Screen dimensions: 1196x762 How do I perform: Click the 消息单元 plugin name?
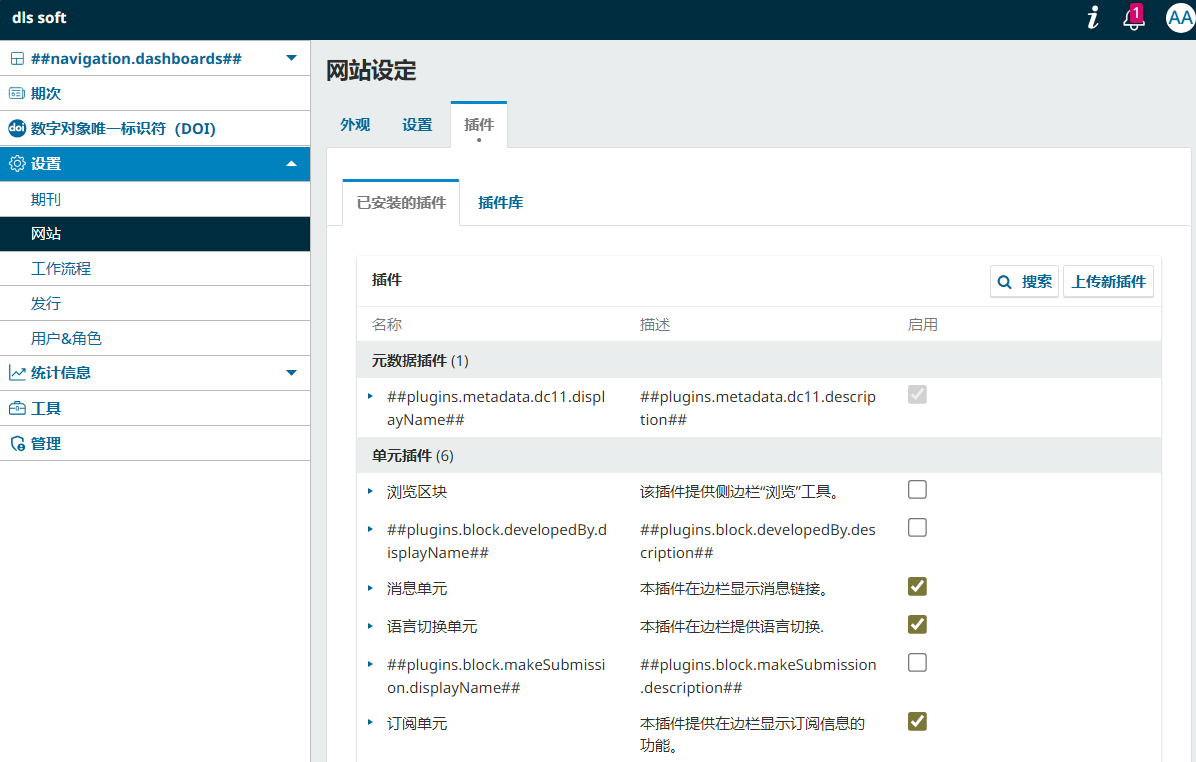[416, 589]
